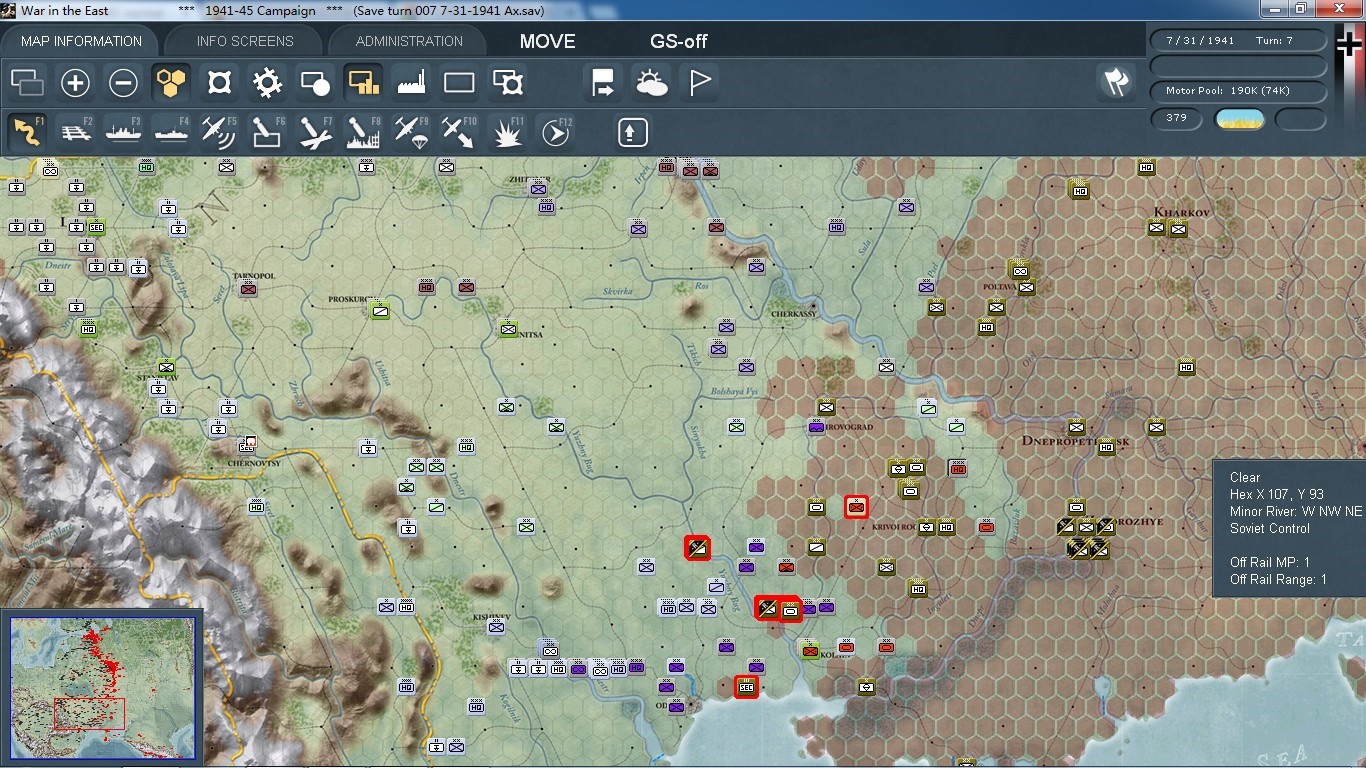This screenshot has width=1366, height=768.
Task: Select the F6 bomb unit mode
Action: [267, 132]
